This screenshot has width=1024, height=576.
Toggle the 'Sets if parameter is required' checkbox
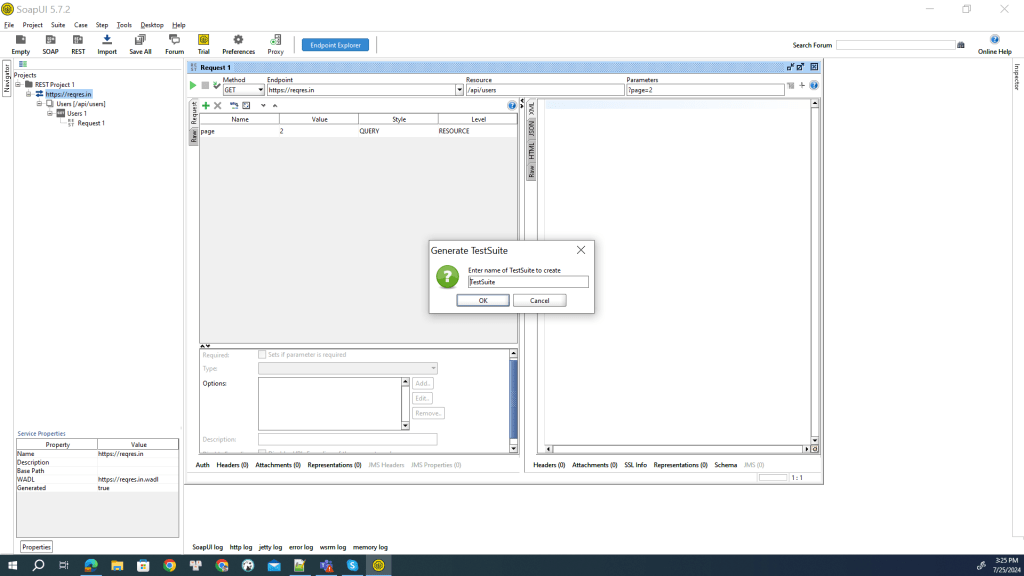point(262,355)
